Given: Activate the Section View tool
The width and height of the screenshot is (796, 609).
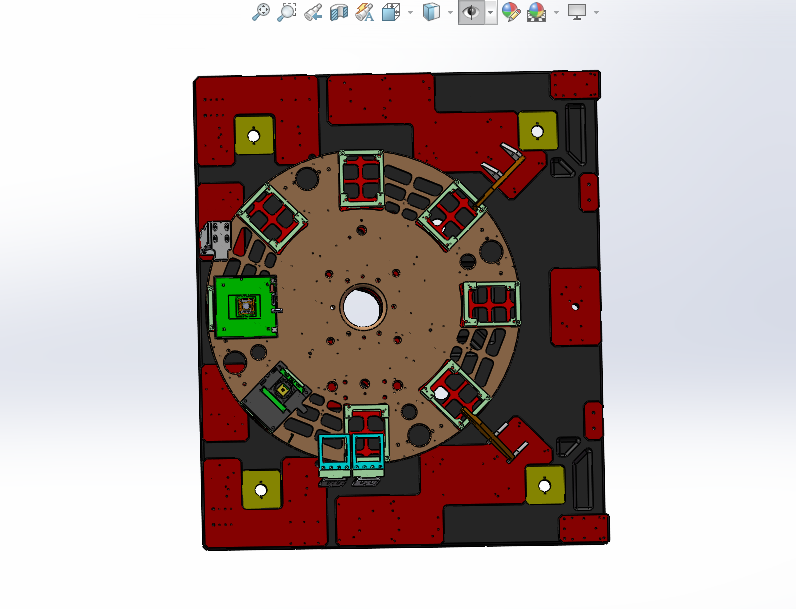Looking at the screenshot, I should [x=339, y=12].
